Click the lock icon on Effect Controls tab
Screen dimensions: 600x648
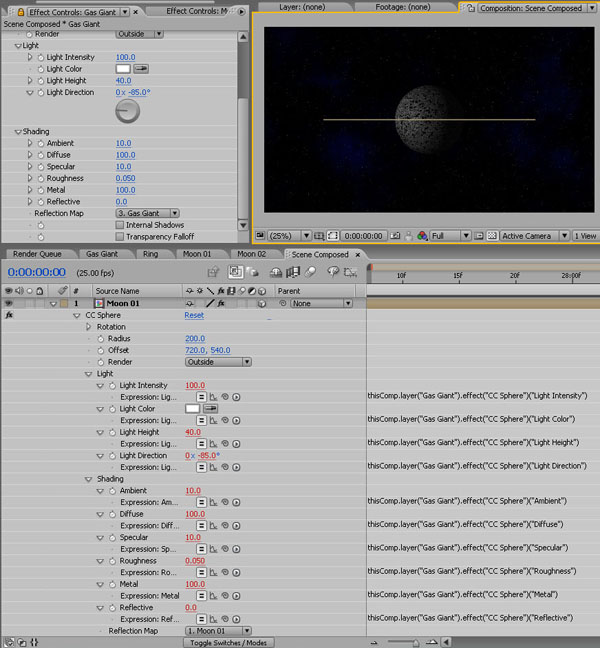pos(21,11)
